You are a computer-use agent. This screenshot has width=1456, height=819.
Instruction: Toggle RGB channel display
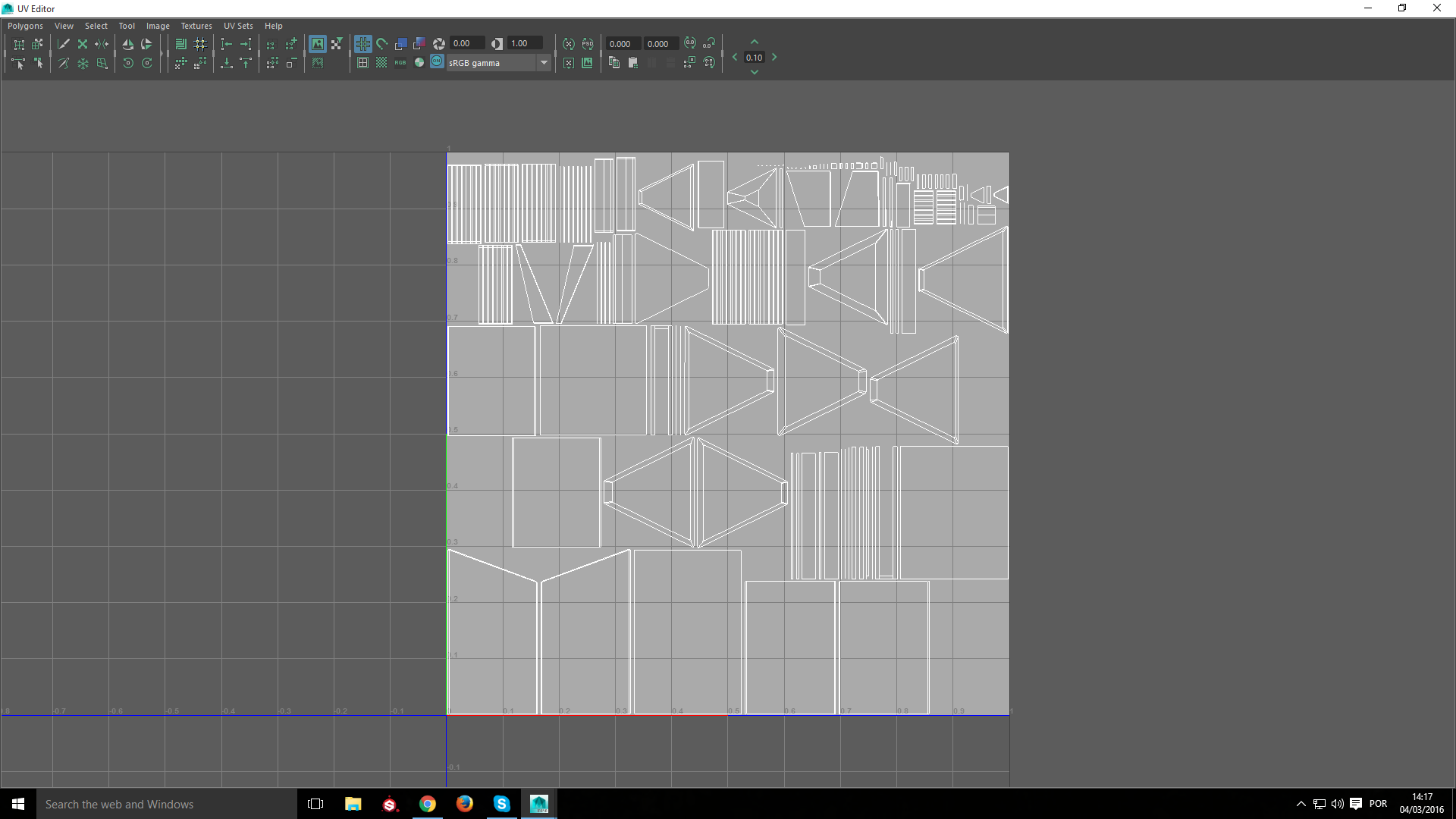click(400, 64)
